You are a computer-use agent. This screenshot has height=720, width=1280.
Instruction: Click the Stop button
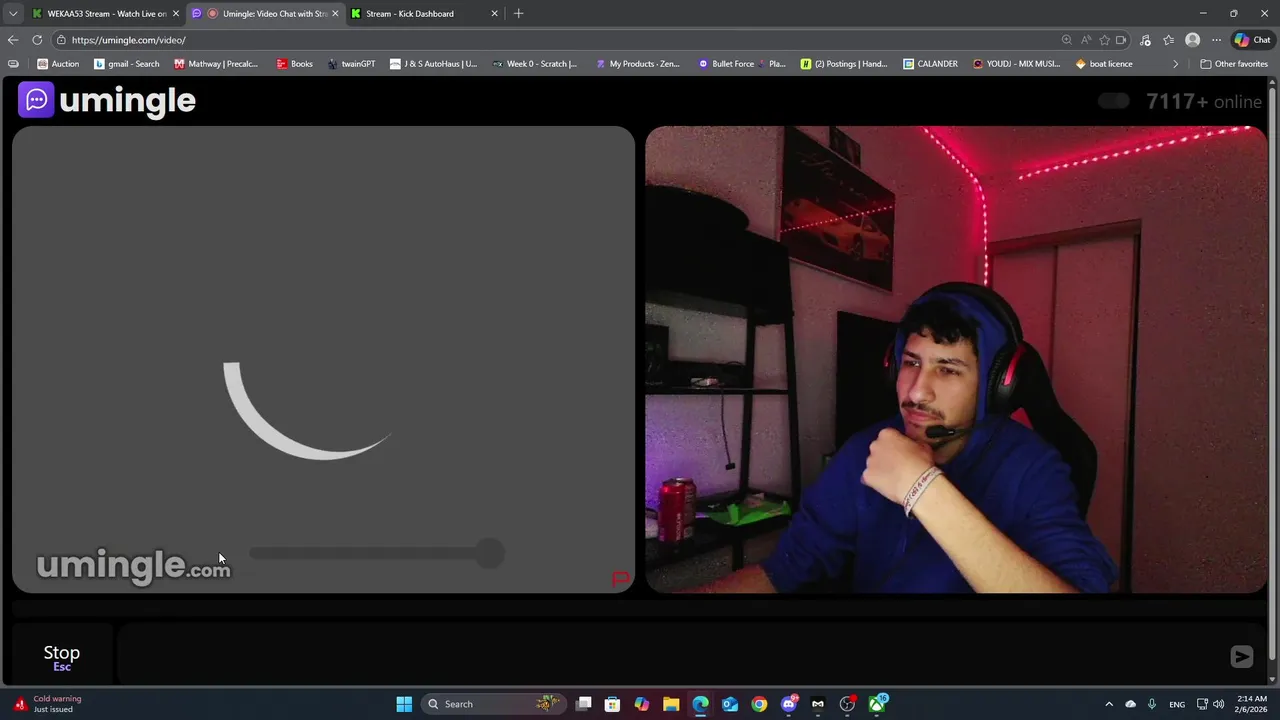(x=62, y=657)
